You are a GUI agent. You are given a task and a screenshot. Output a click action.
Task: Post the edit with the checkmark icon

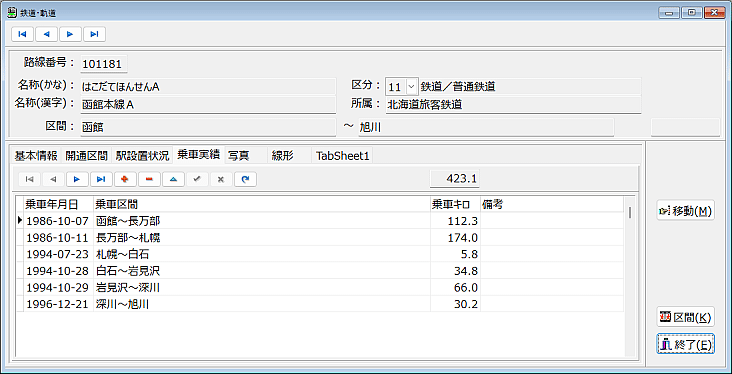pos(197,179)
